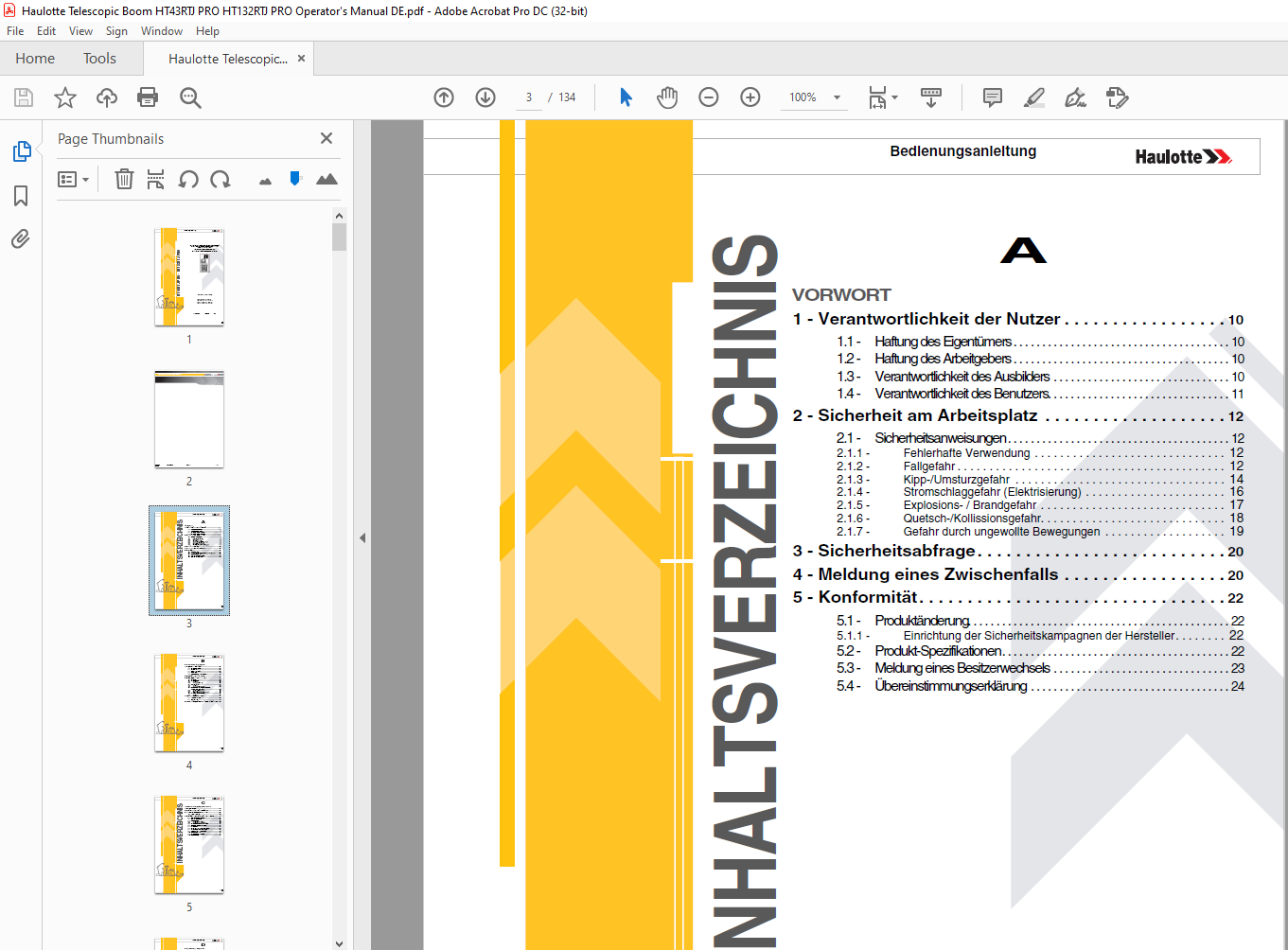Go to the previous page with the up arrow
Image resolution: width=1288 pixels, height=950 pixels.
(x=444, y=97)
